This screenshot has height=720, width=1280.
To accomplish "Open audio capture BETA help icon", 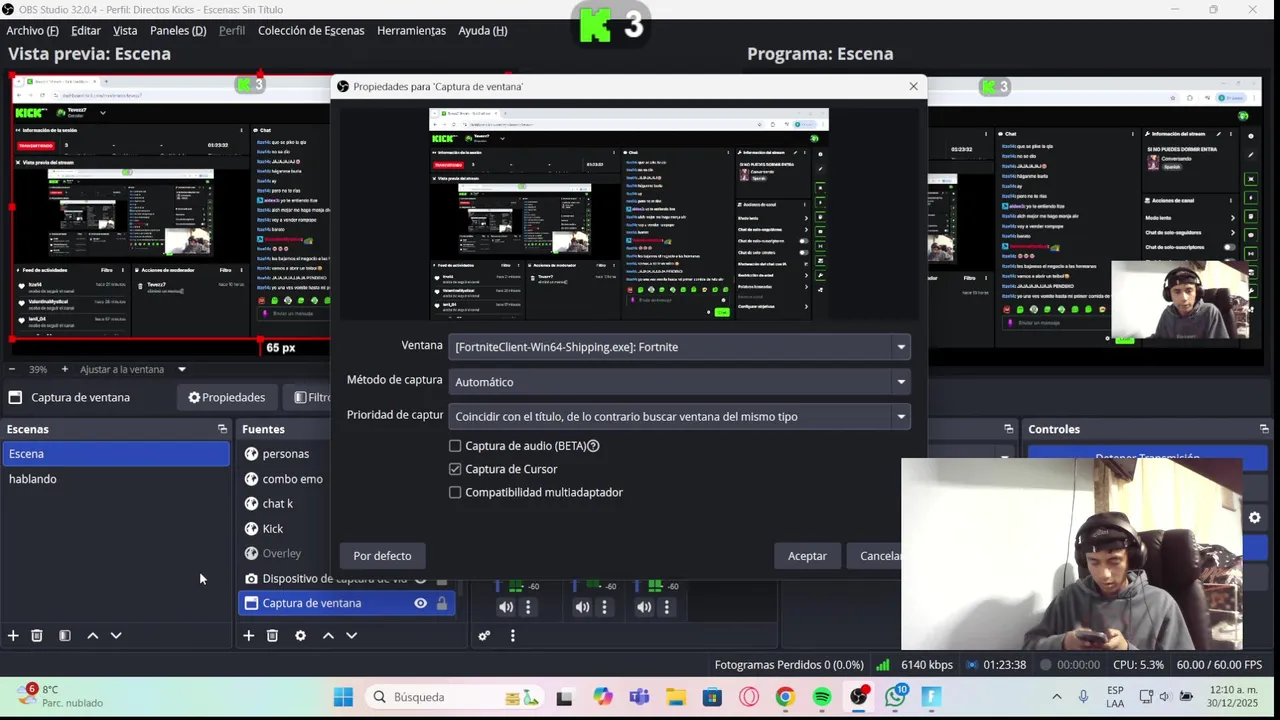I will click(x=593, y=446).
